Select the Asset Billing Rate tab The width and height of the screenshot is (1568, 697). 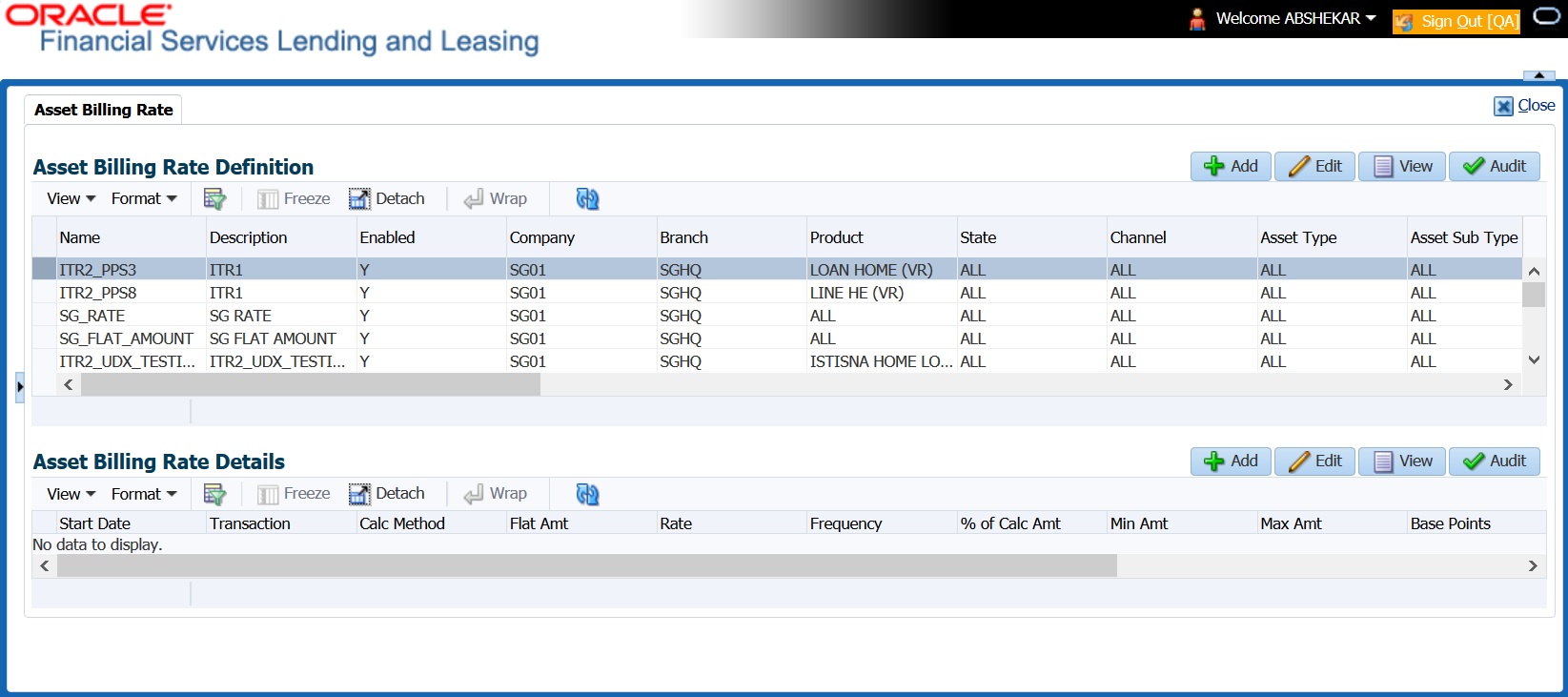click(x=103, y=110)
